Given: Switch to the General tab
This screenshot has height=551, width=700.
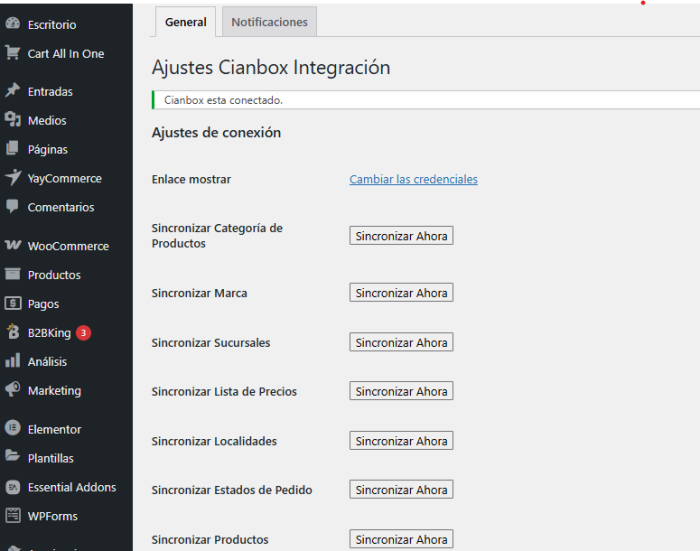Looking at the screenshot, I should [x=185, y=22].
